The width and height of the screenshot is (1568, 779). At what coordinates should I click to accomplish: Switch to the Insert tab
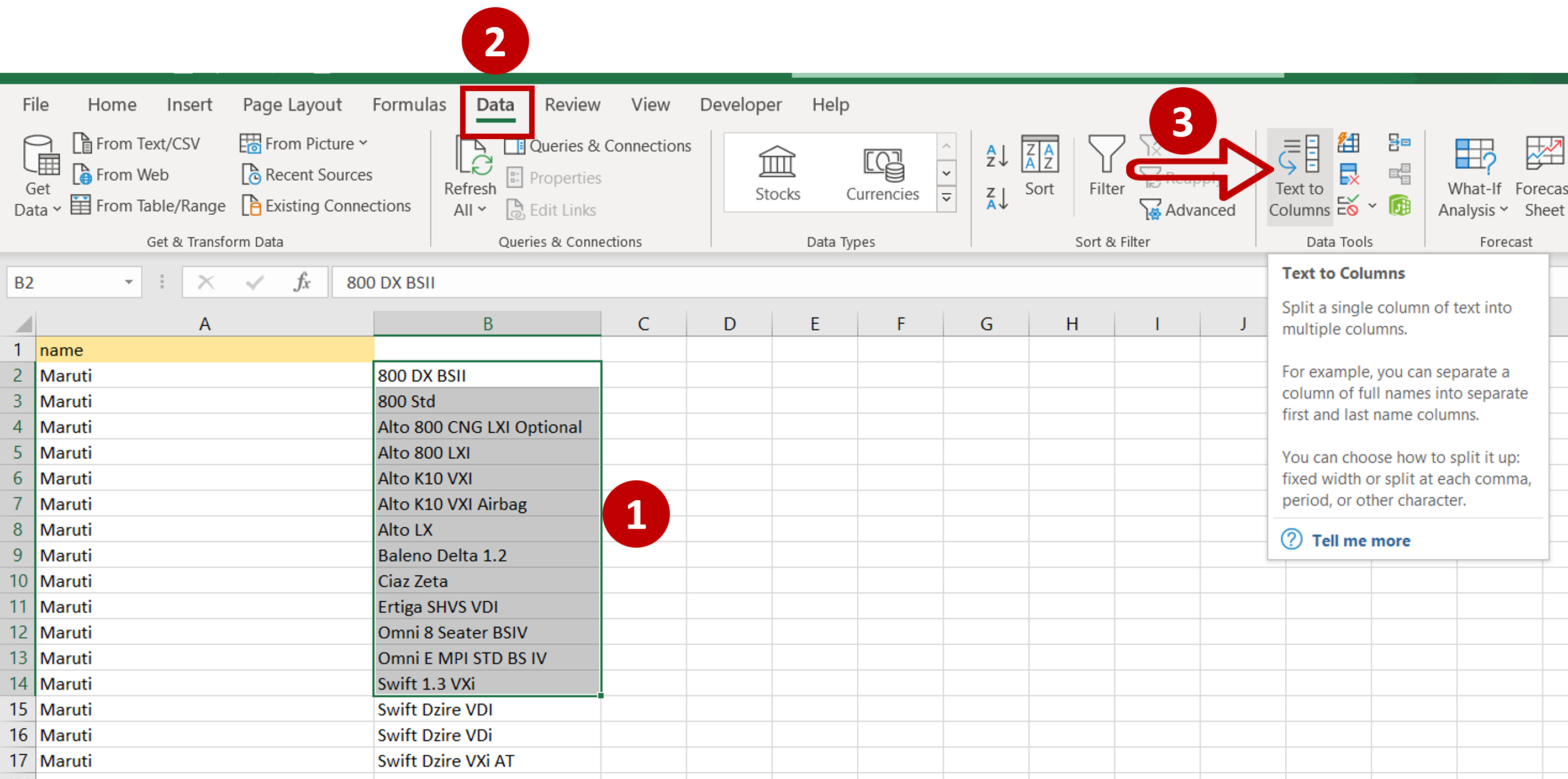(x=189, y=105)
